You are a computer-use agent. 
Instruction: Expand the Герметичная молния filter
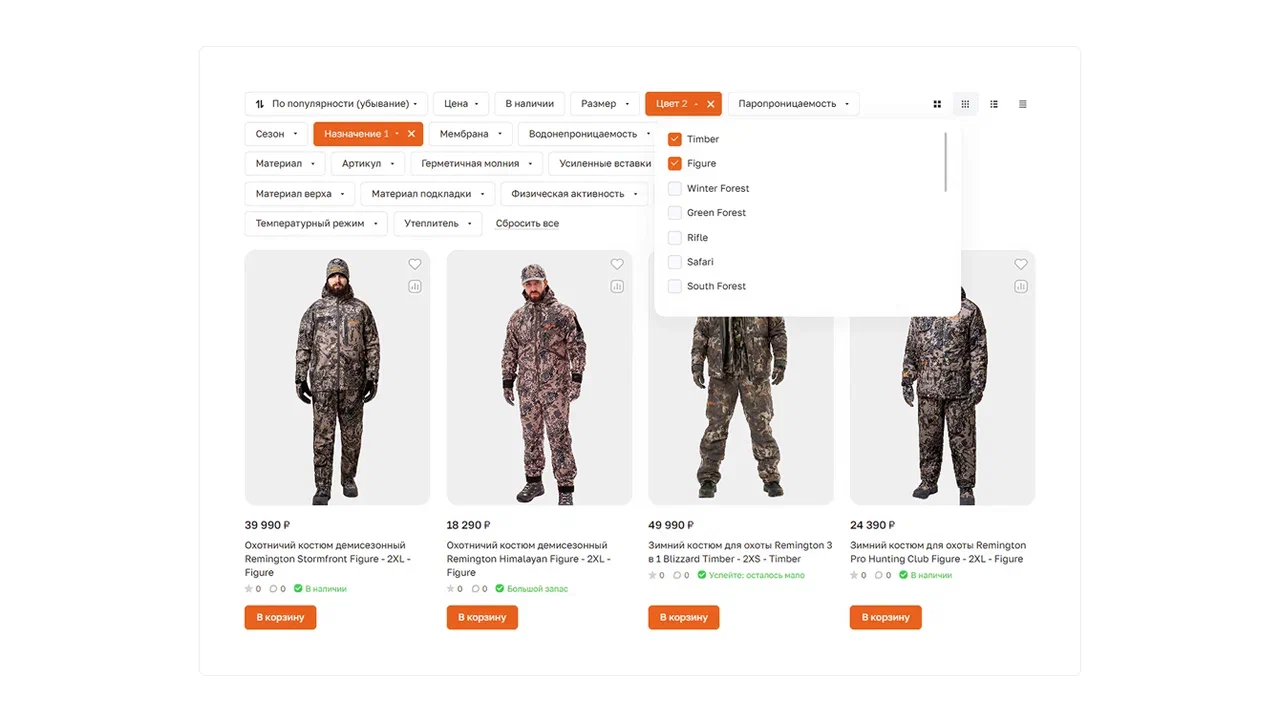477,164
